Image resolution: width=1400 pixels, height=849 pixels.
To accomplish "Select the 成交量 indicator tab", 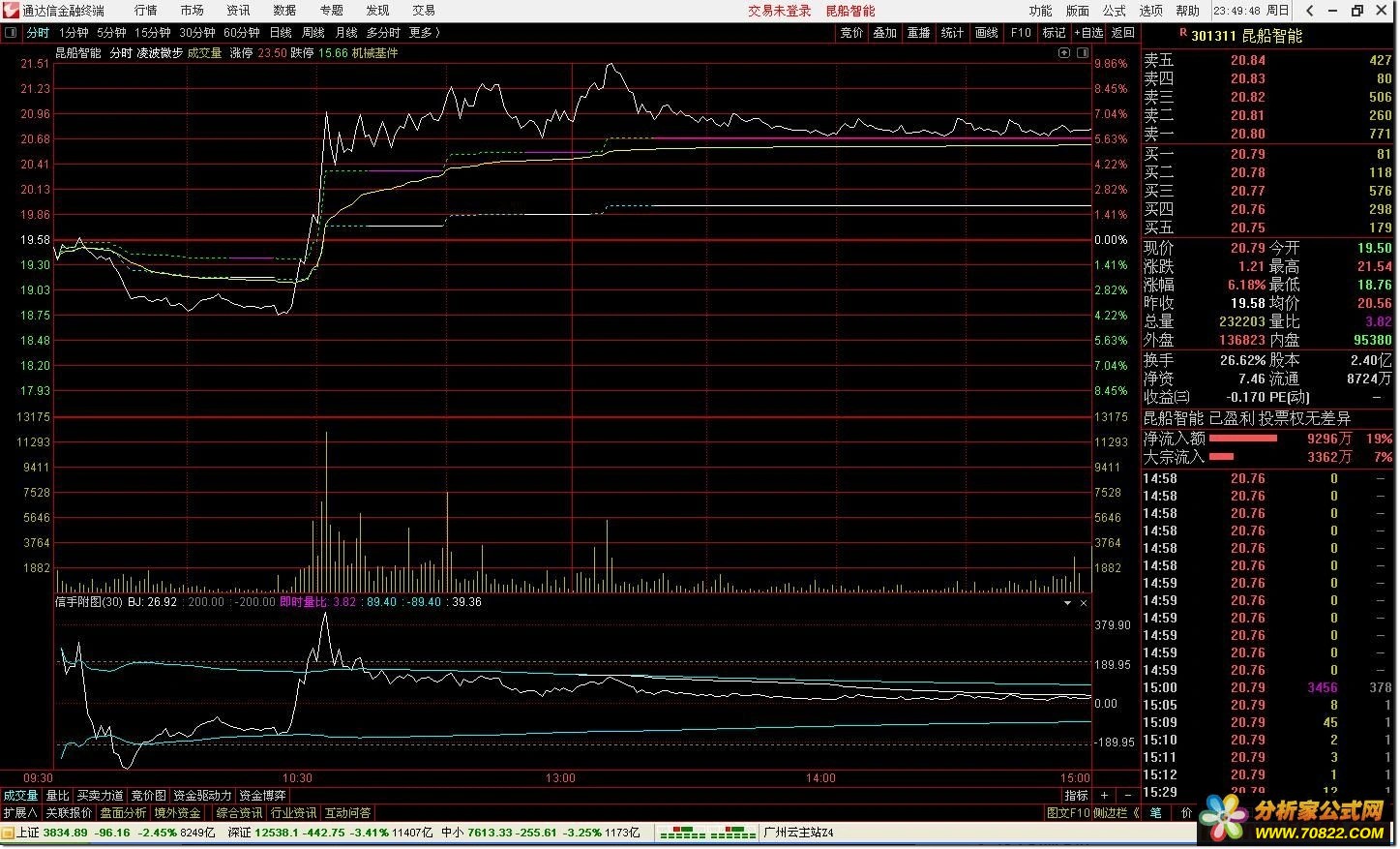I will [x=20, y=796].
